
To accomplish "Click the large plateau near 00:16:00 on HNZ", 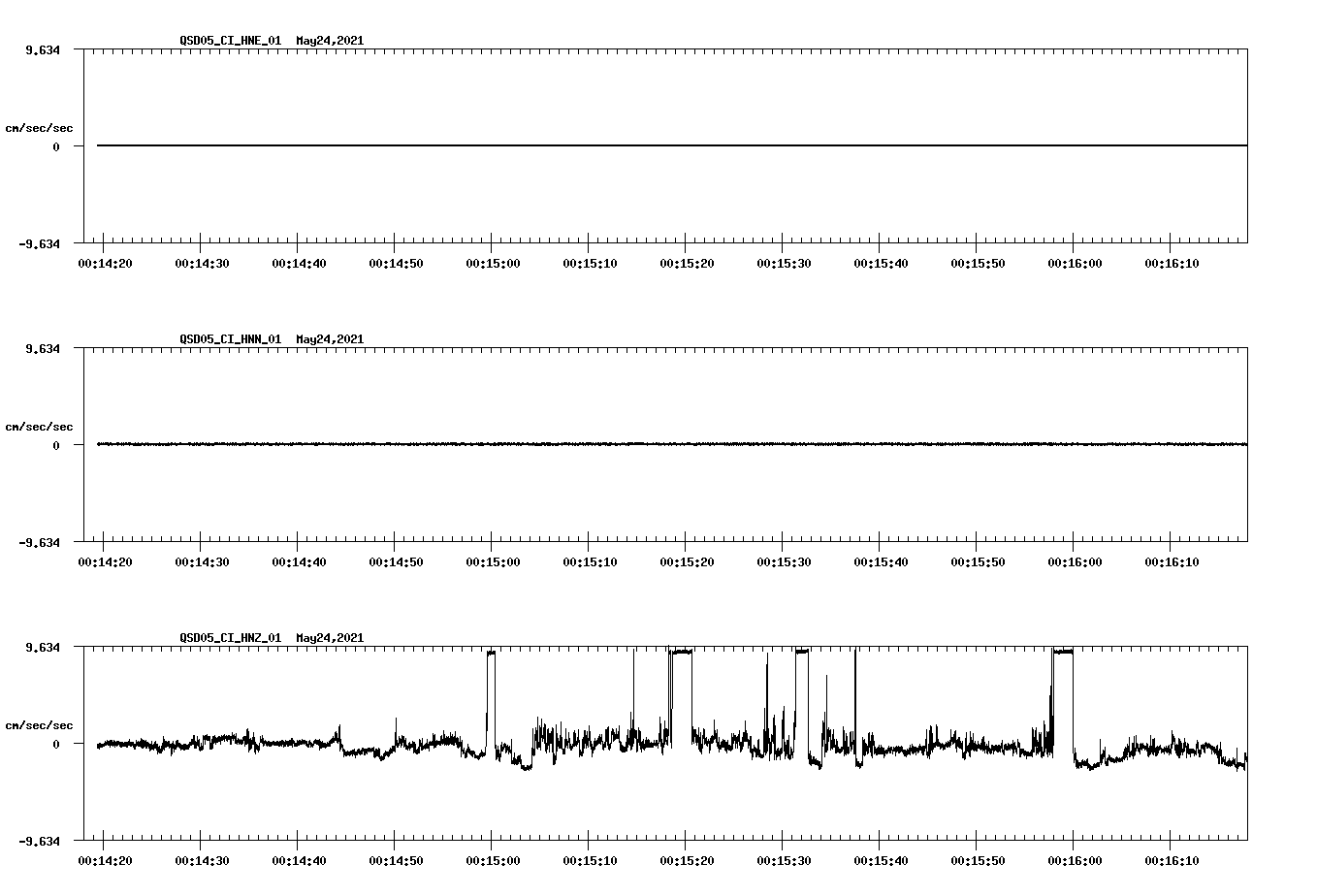I will tap(1064, 653).
